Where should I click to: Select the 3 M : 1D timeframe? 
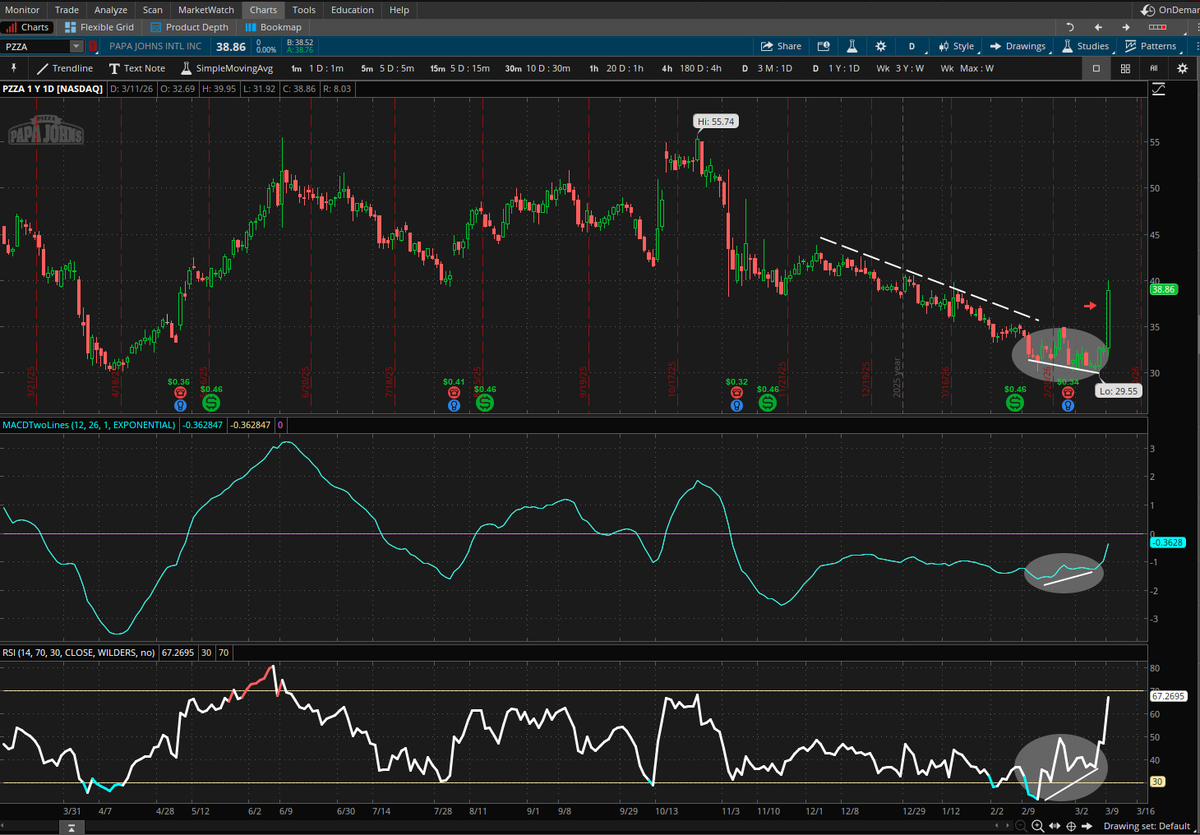[x=767, y=68]
